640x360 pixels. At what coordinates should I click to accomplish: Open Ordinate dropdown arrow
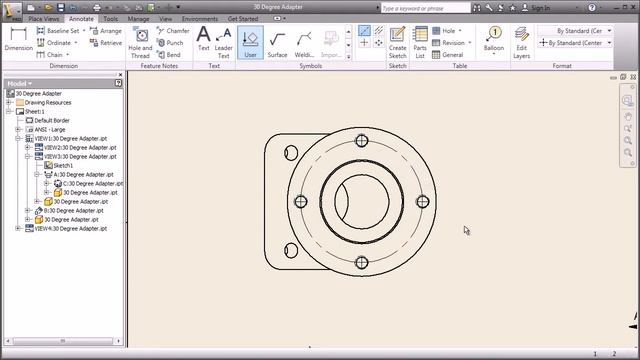[x=76, y=42]
